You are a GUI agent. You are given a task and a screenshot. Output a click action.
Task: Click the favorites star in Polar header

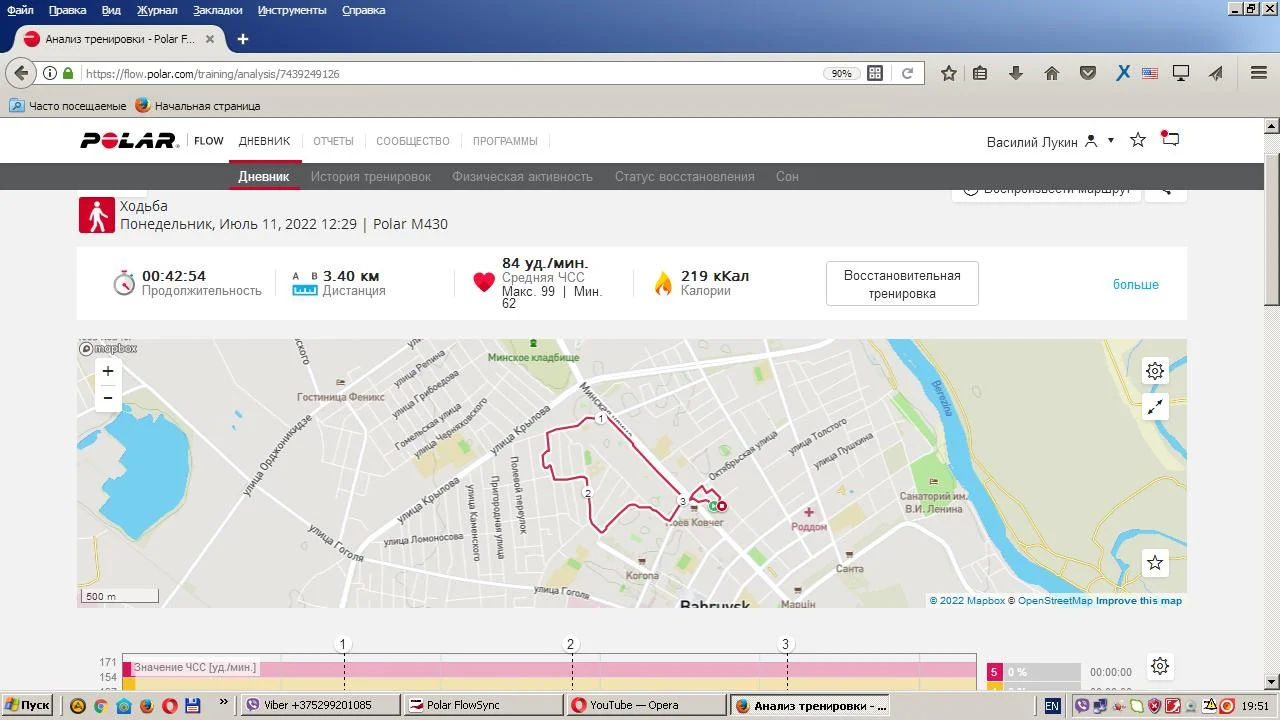click(x=1138, y=141)
